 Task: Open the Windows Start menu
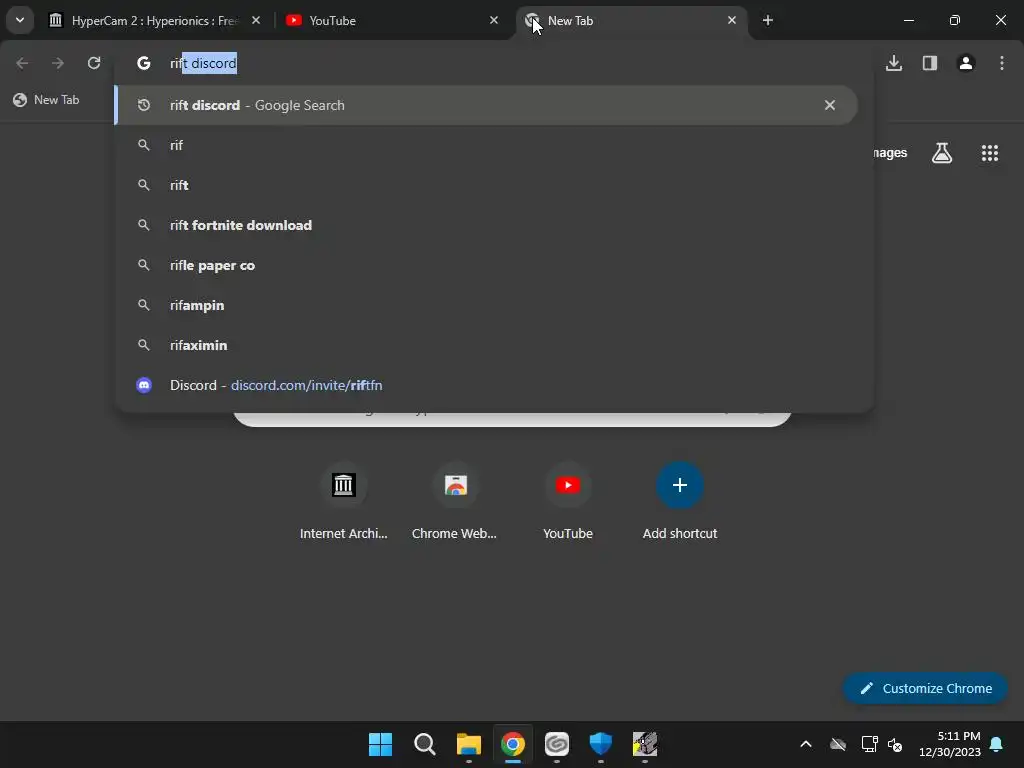click(380, 744)
